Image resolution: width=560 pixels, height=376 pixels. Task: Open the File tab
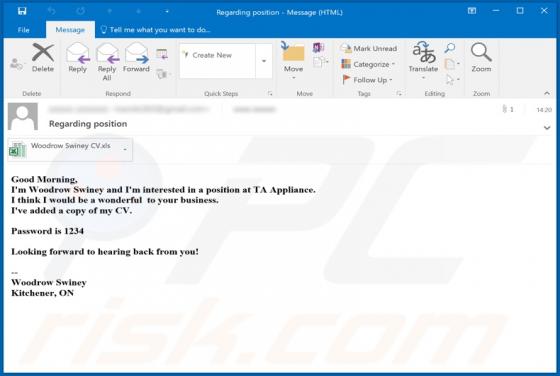point(24,30)
